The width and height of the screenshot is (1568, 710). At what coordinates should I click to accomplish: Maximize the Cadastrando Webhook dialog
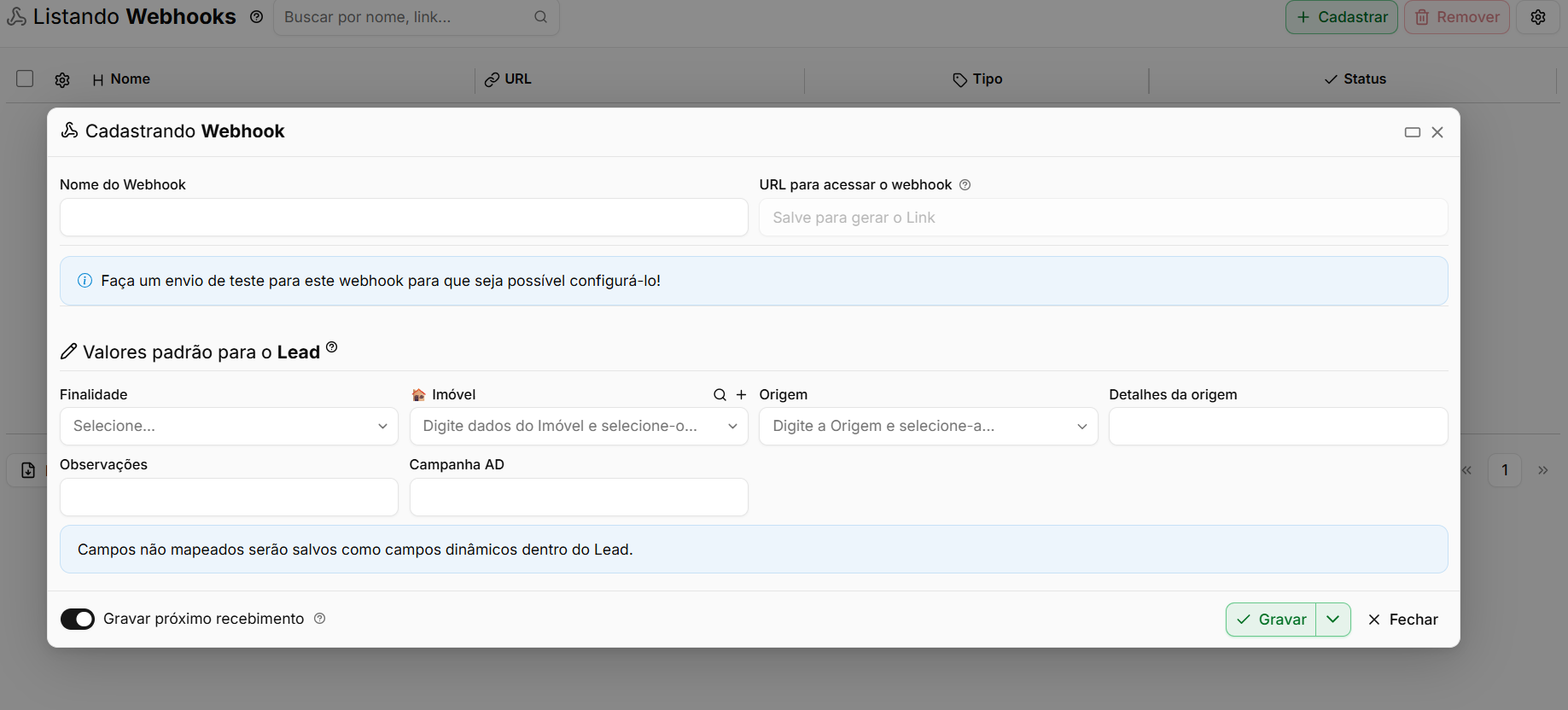(x=1413, y=132)
